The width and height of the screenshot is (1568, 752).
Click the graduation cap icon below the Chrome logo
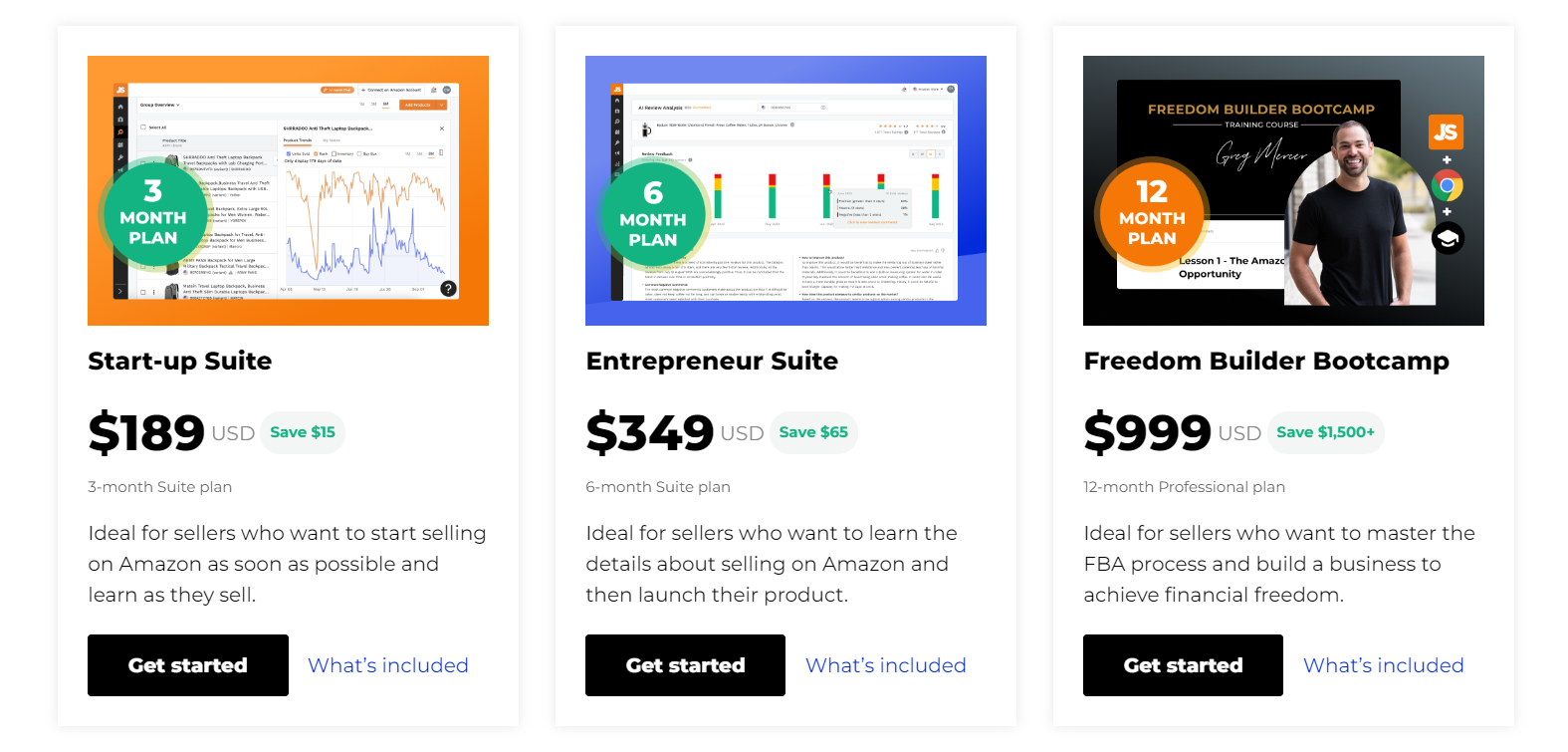(1448, 237)
